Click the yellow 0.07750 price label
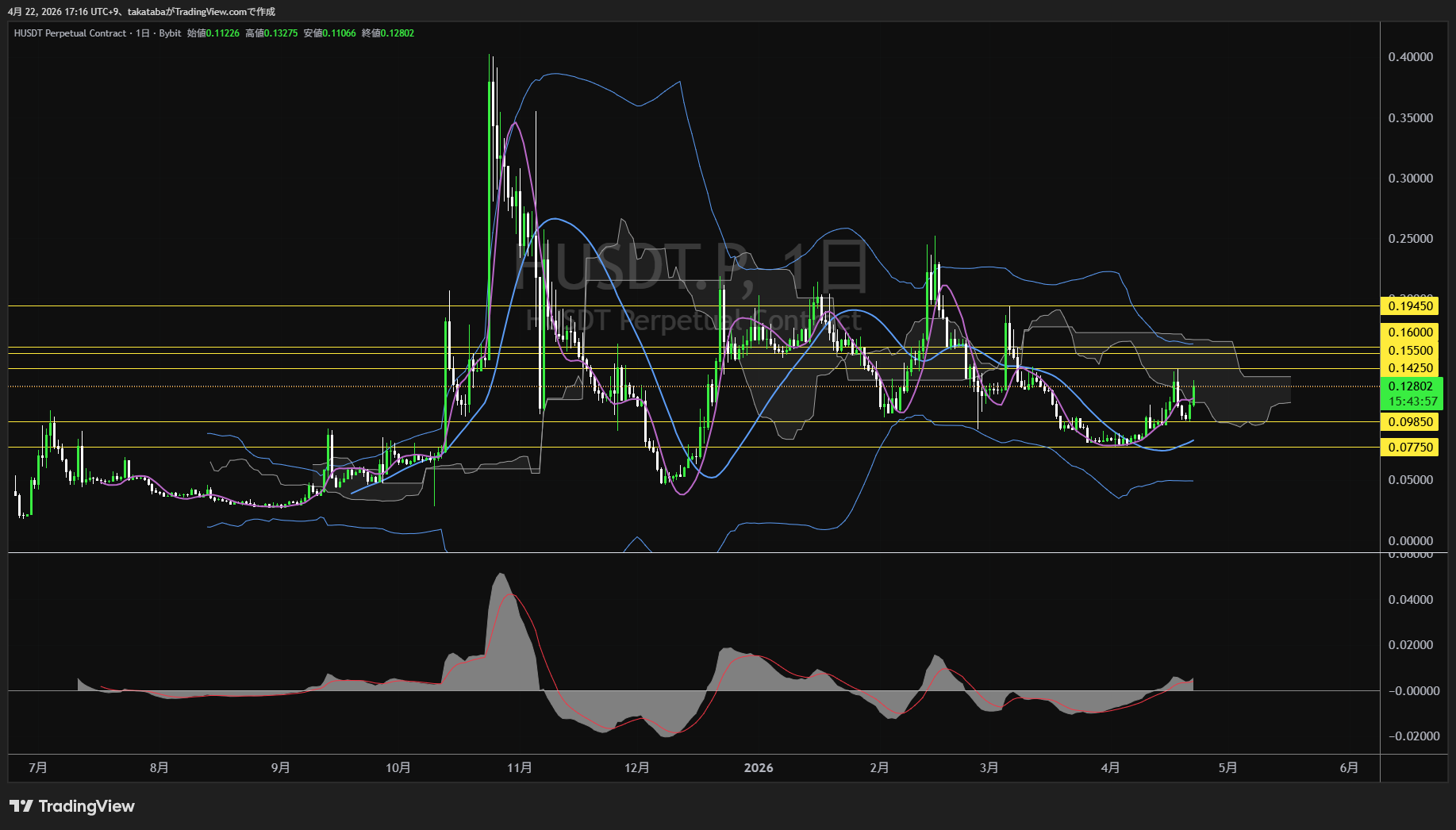The height and width of the screenshot is (830, 1456). (x=1410, y=448)
